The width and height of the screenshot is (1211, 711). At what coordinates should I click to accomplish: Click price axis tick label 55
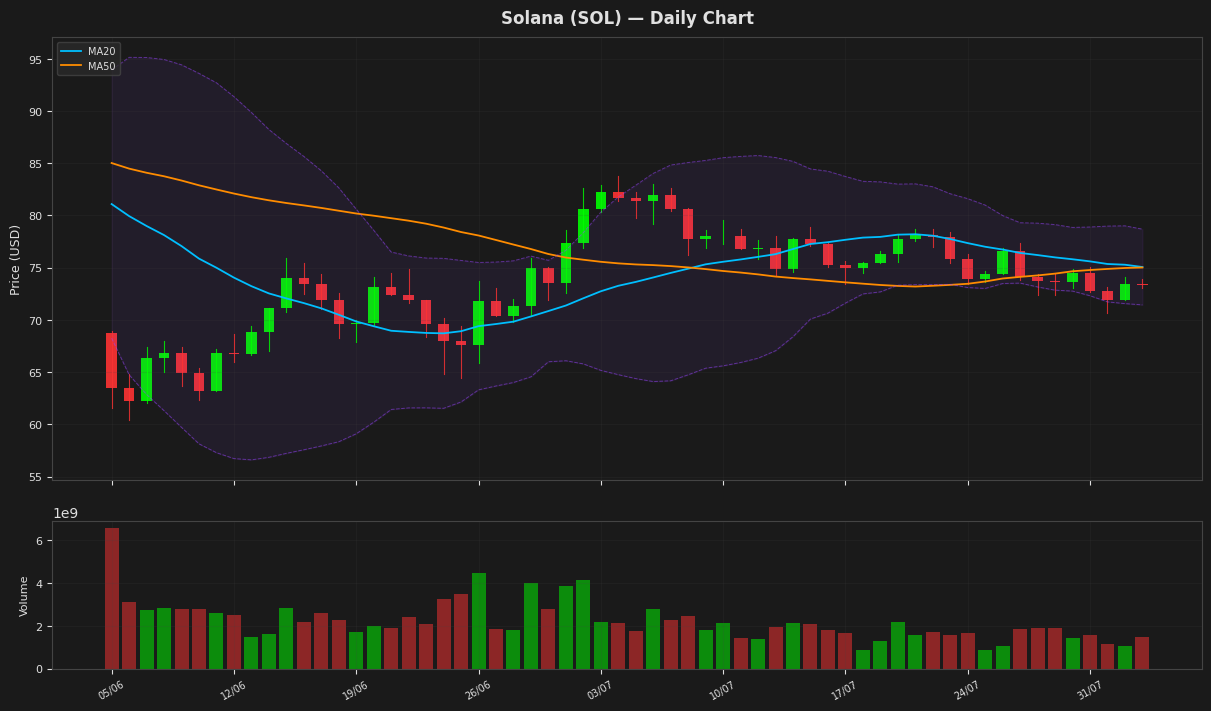[35, 477]
